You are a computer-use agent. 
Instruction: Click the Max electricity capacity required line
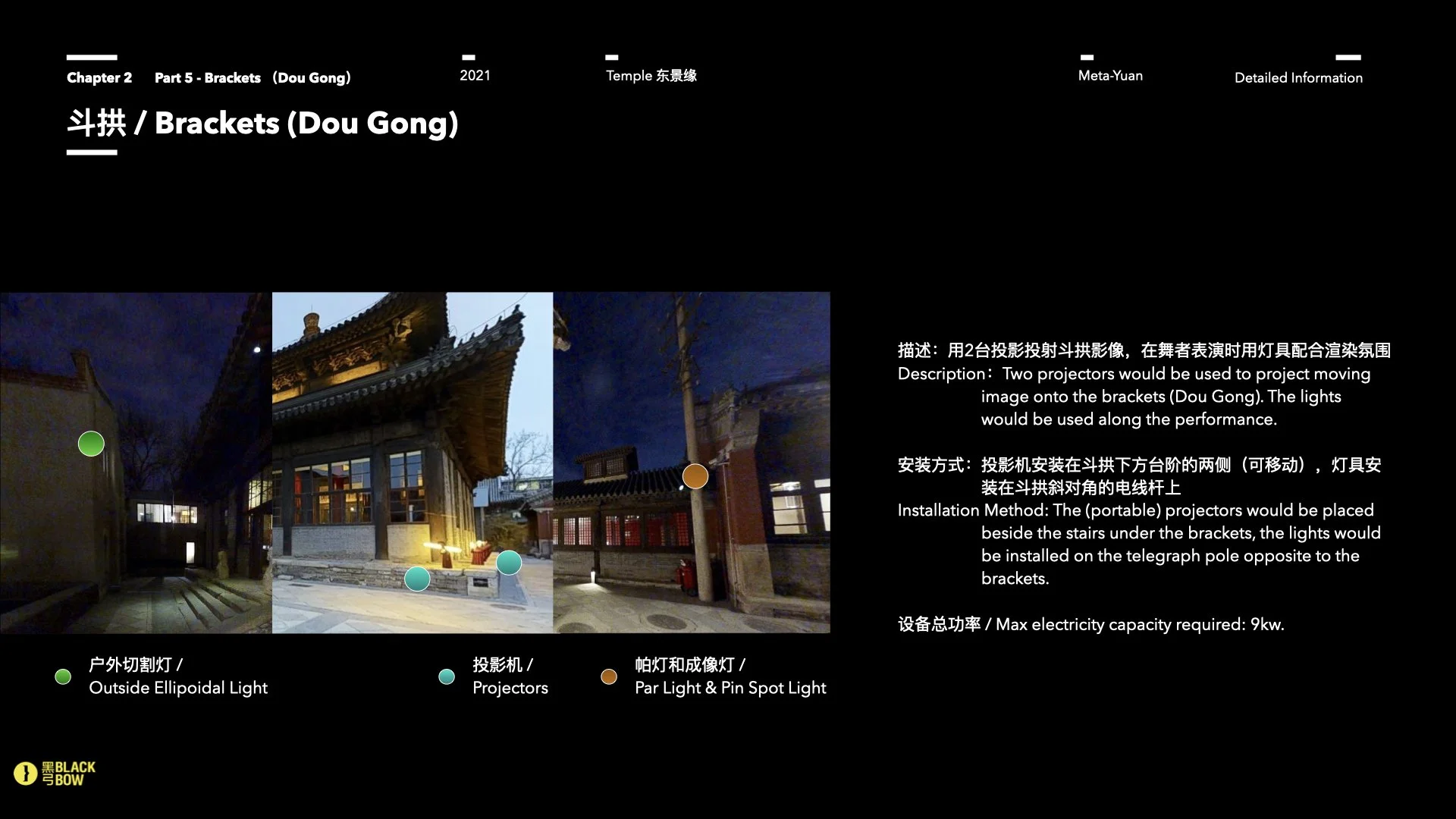click(x=1090, y=624)
